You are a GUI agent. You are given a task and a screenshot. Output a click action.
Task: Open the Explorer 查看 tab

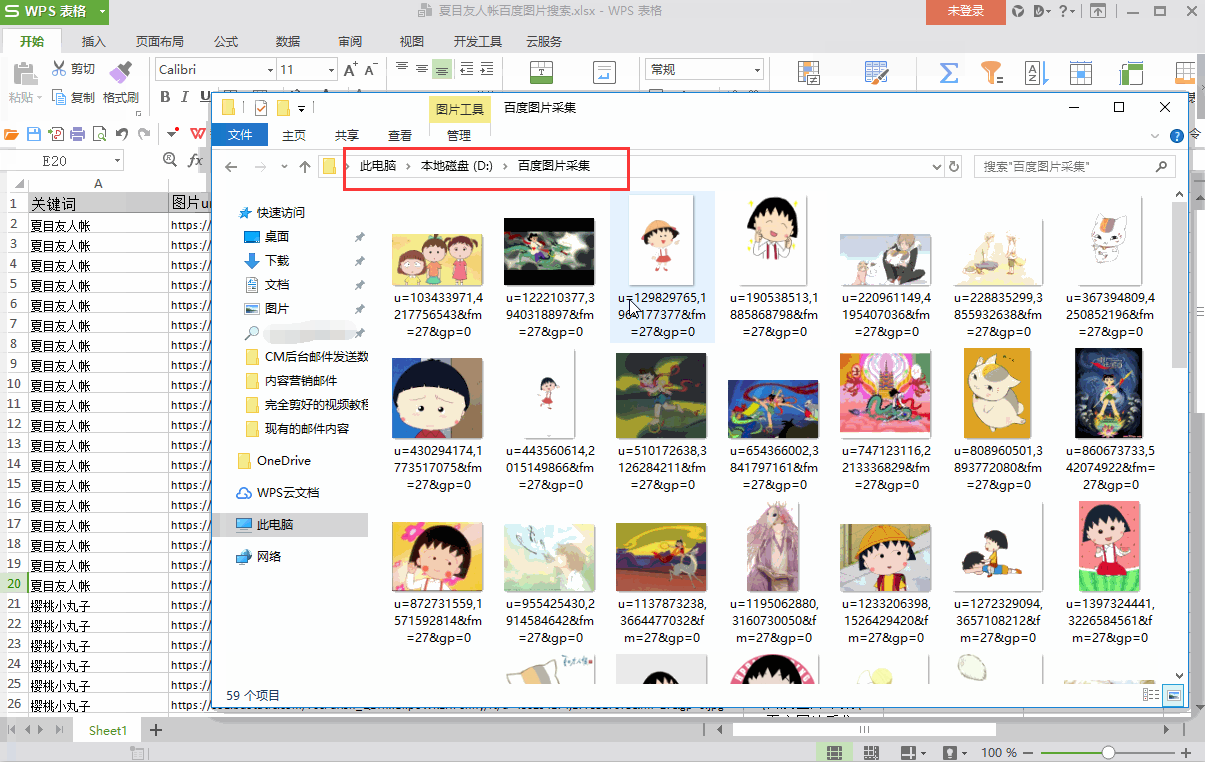[400, 135]
